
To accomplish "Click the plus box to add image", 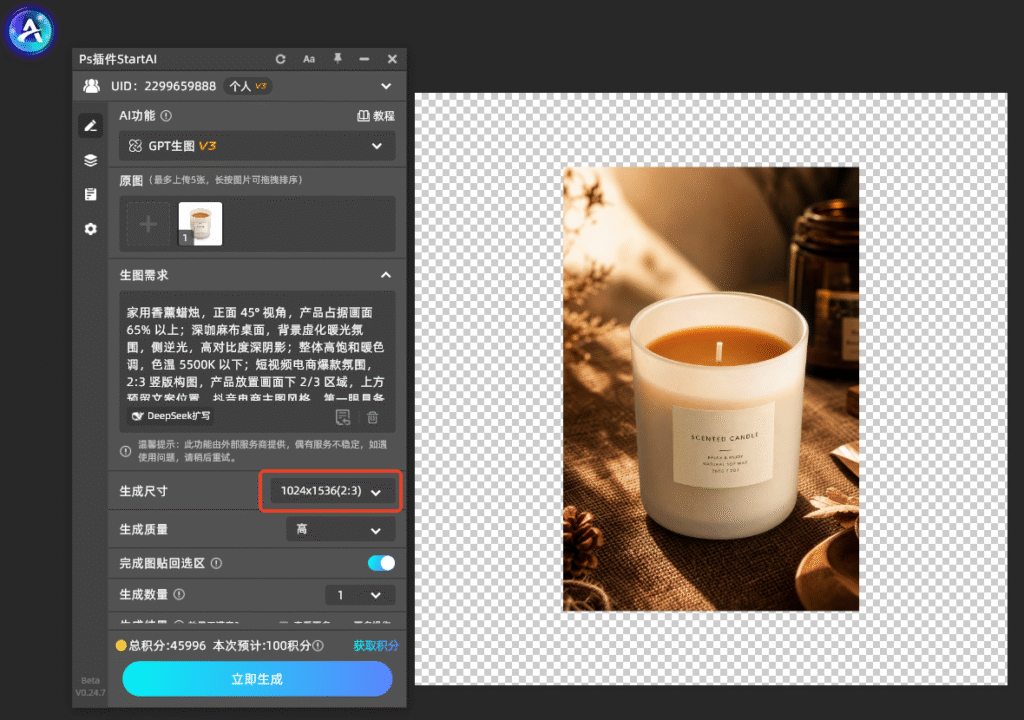I will click(x=148, y=224).
